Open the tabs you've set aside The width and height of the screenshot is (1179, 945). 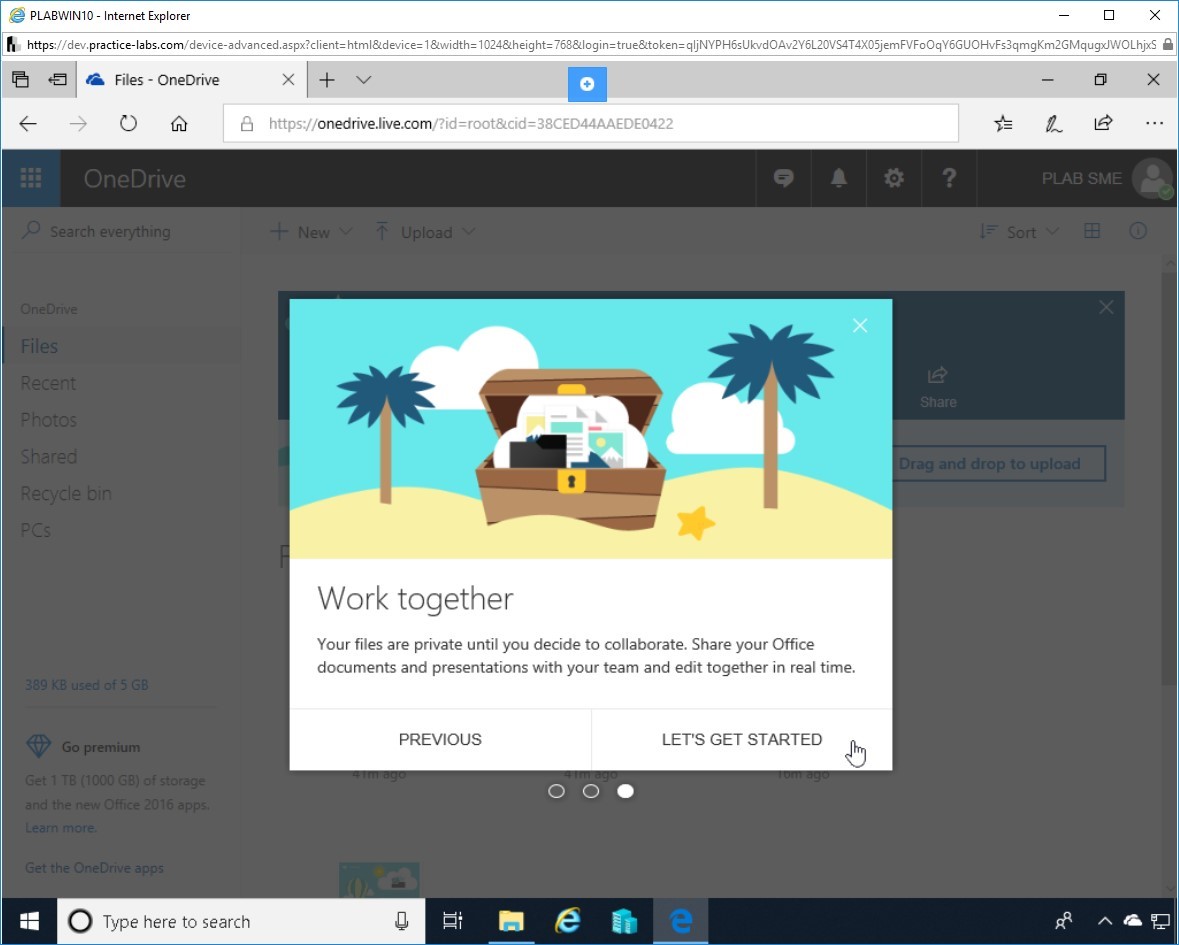tap(20, 80)
